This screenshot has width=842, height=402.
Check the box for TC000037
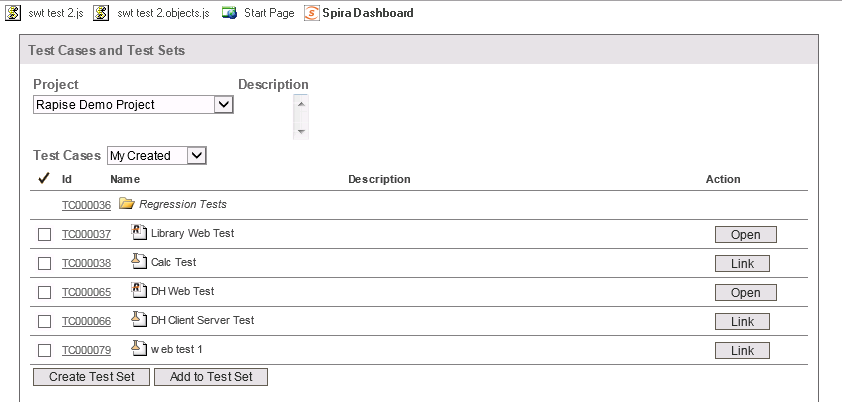(x=44, y=235)
